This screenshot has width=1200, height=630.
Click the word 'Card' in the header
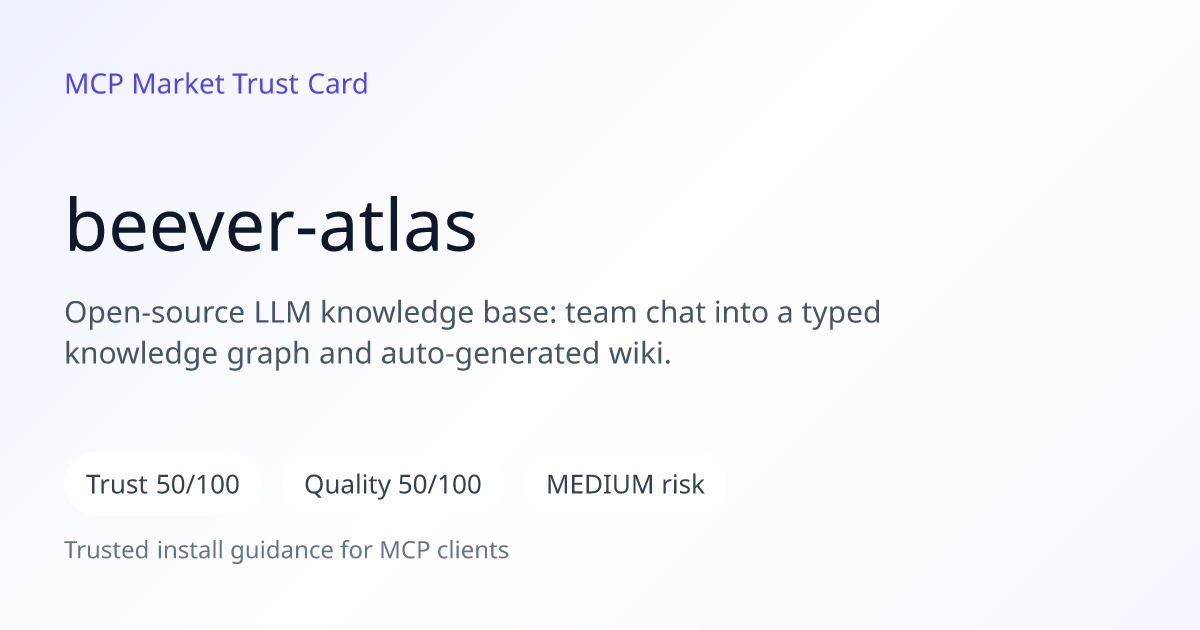pos(338,84)
